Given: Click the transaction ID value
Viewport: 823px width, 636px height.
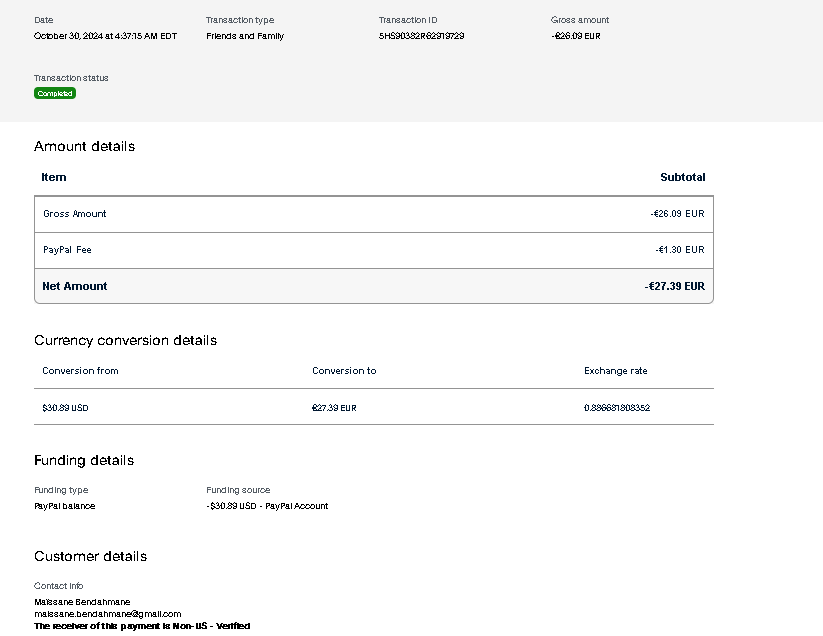Looking at the screenshot, I should coord(421,36).
